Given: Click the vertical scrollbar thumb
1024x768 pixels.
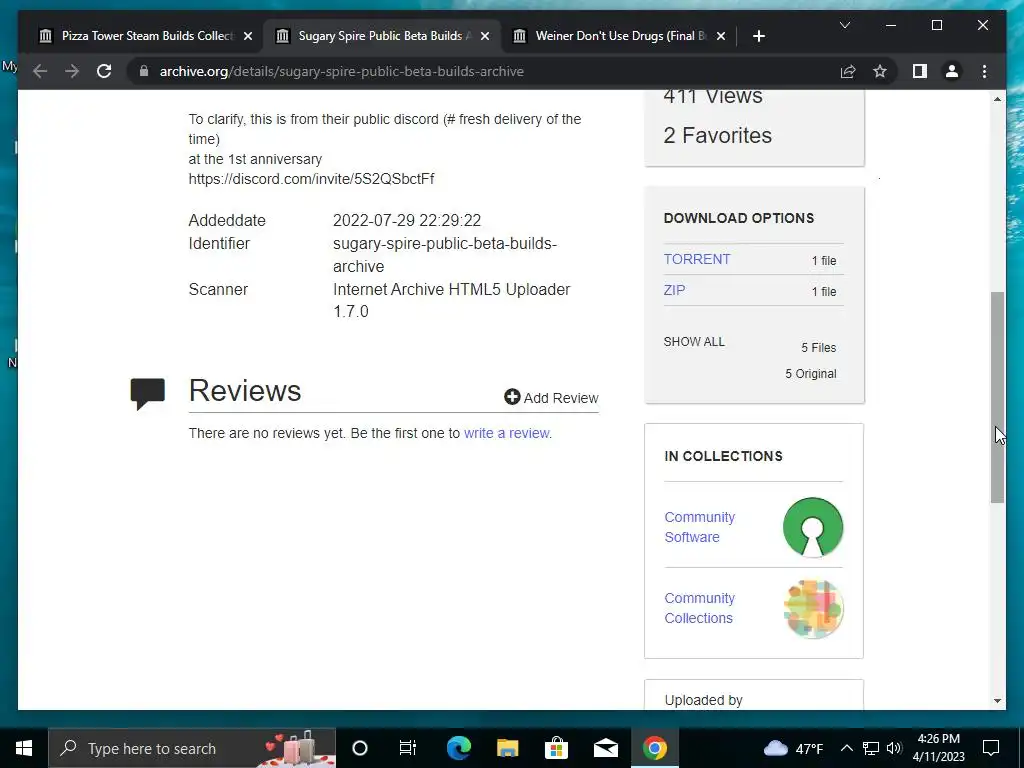Looking at the screenshot, I should 997,397.
